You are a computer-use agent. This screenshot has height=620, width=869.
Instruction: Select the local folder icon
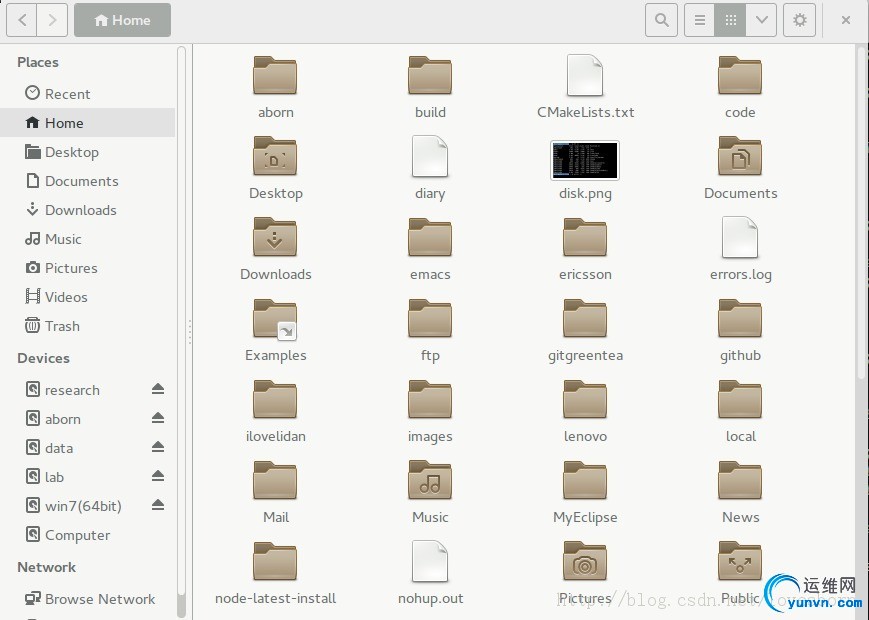(x=740, y=399)
